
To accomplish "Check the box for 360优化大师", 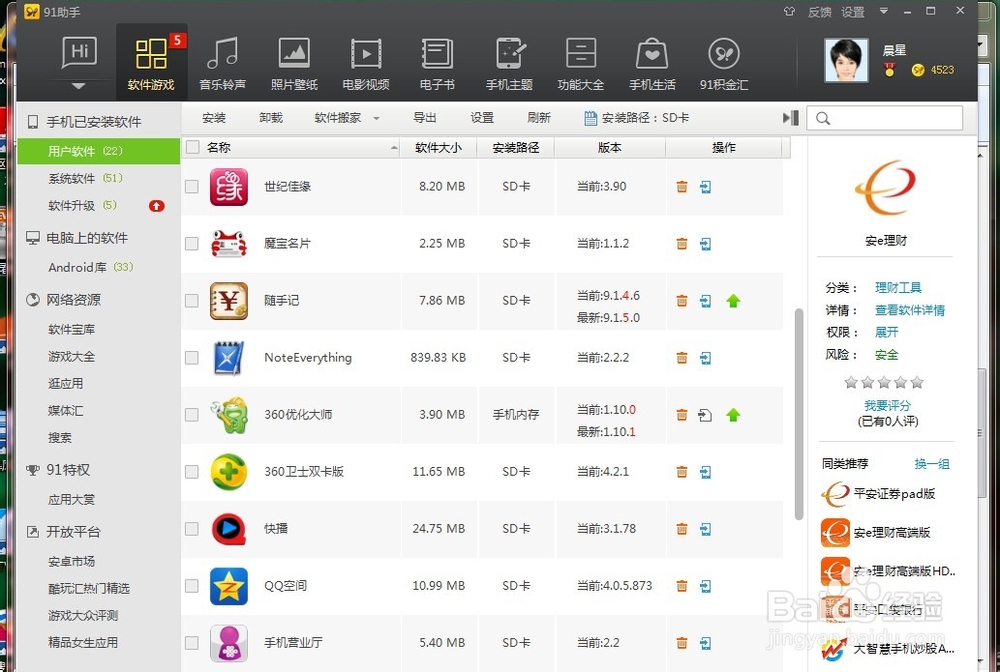I will click(x=191, y=414).
